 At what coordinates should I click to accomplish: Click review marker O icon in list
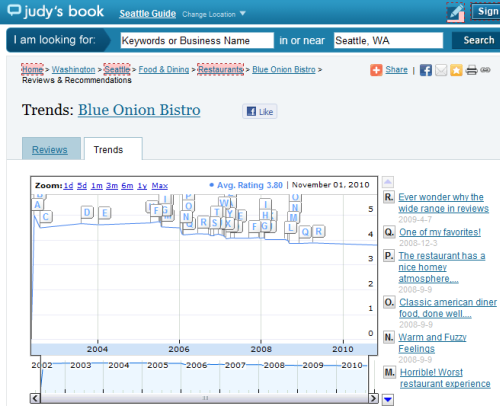(x=389, y=302)
